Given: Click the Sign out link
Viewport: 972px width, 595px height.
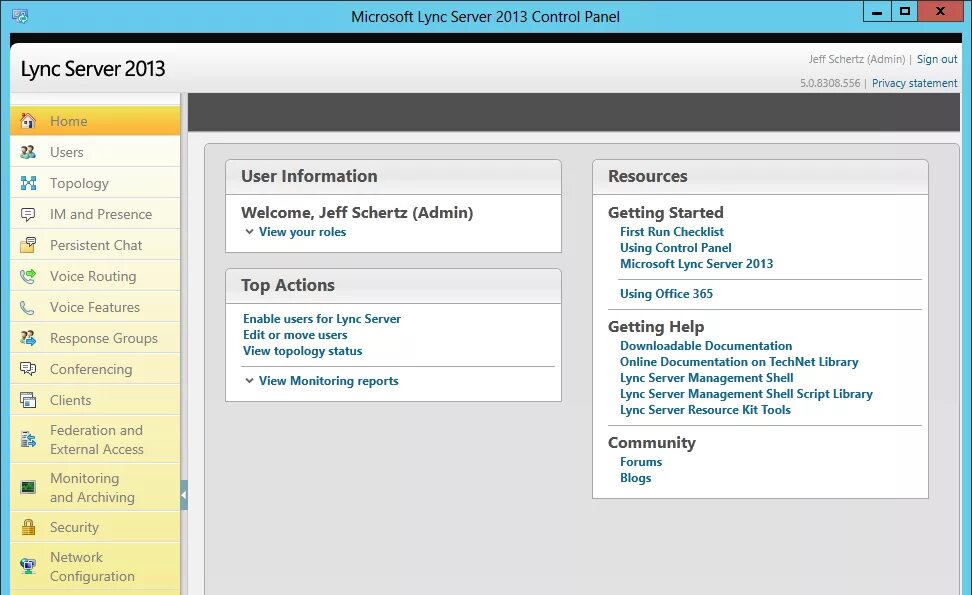Looking at the screenshot, I should tap(937, 59).
